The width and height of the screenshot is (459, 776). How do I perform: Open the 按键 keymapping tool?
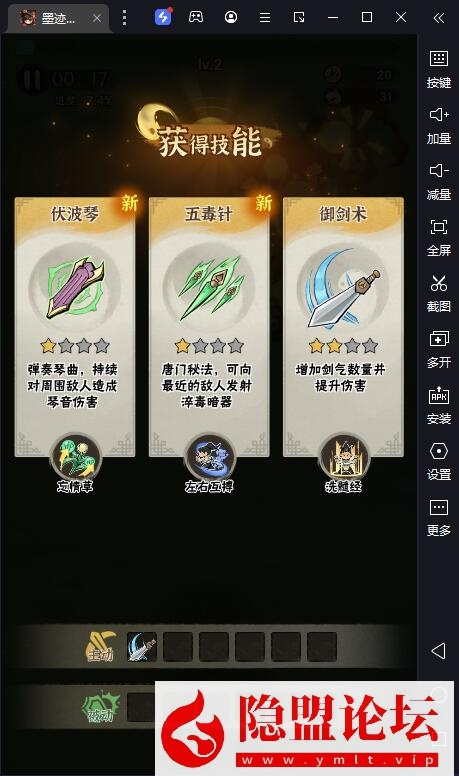coord(439,69)
